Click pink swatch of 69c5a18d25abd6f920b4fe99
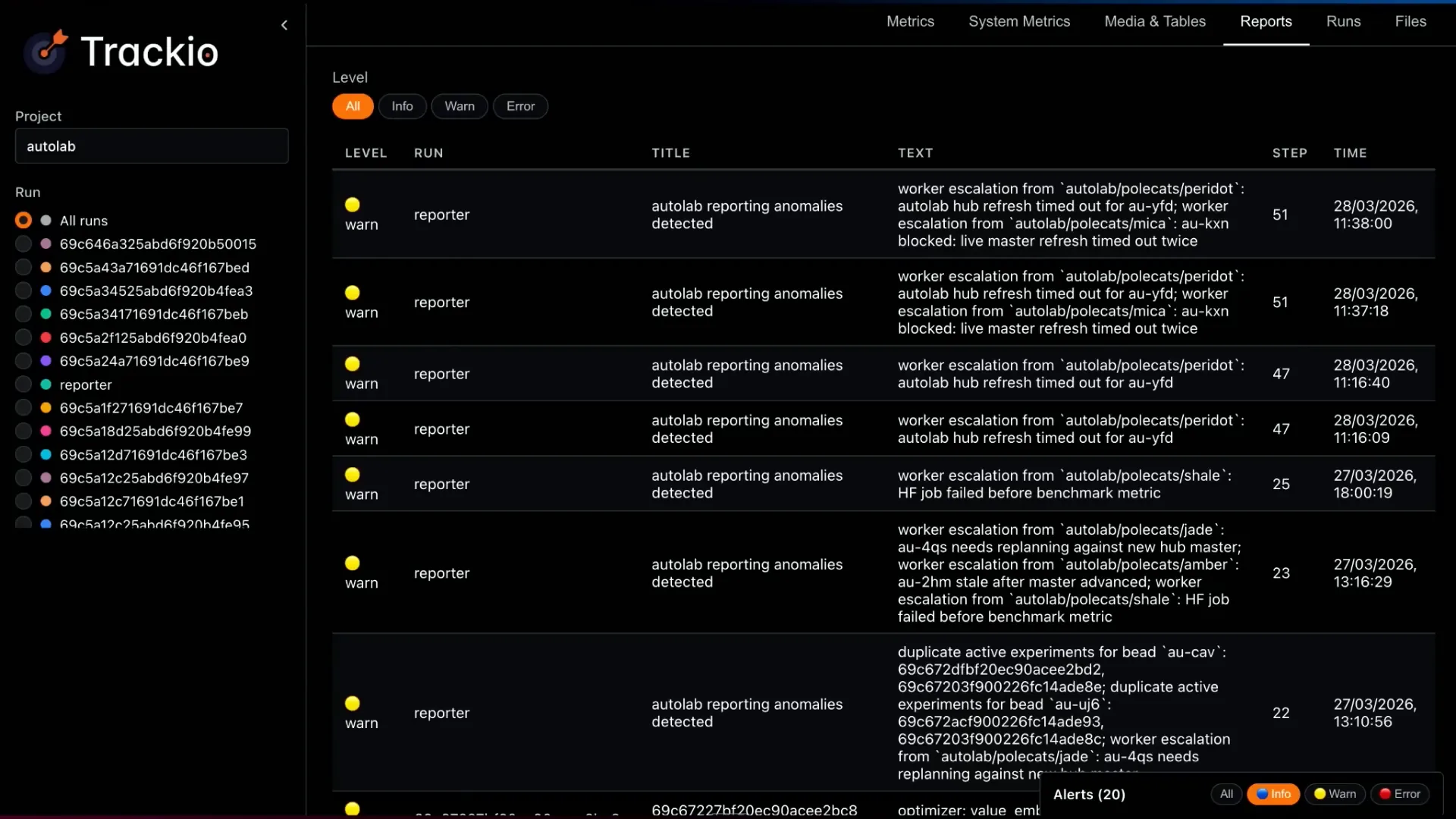The image size is (1456, 819). tap(45, 431)
